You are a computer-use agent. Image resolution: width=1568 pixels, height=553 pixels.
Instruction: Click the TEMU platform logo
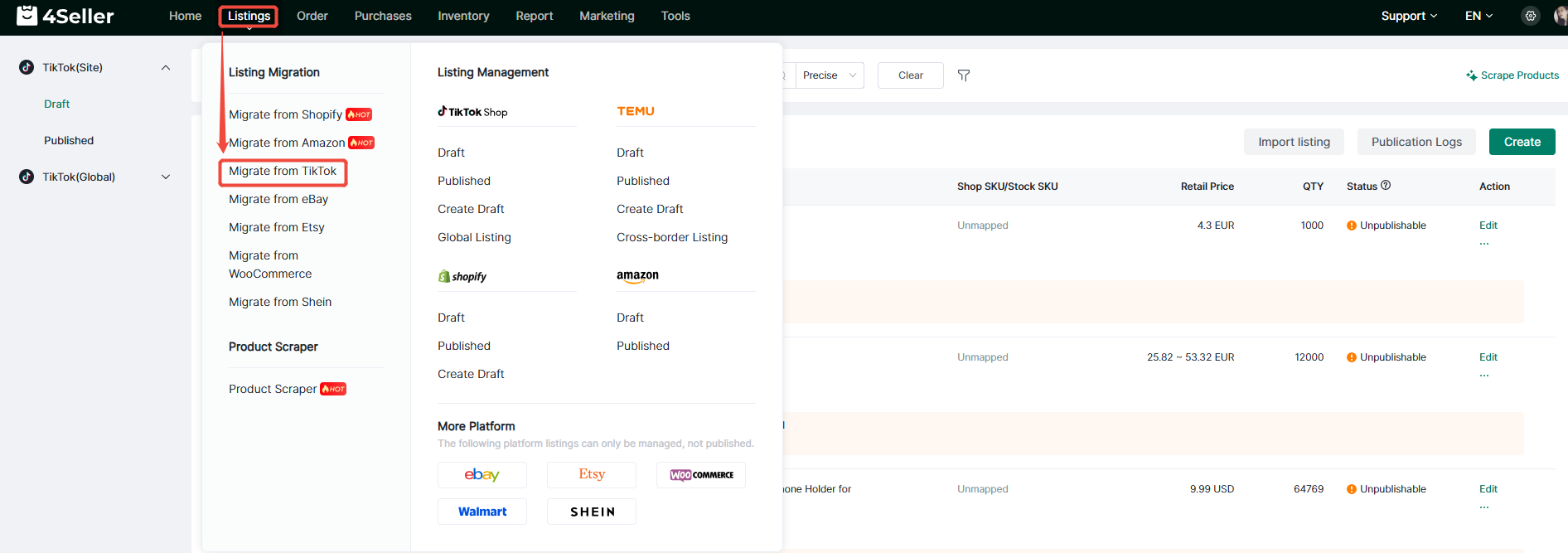click(x=636, y=111)
